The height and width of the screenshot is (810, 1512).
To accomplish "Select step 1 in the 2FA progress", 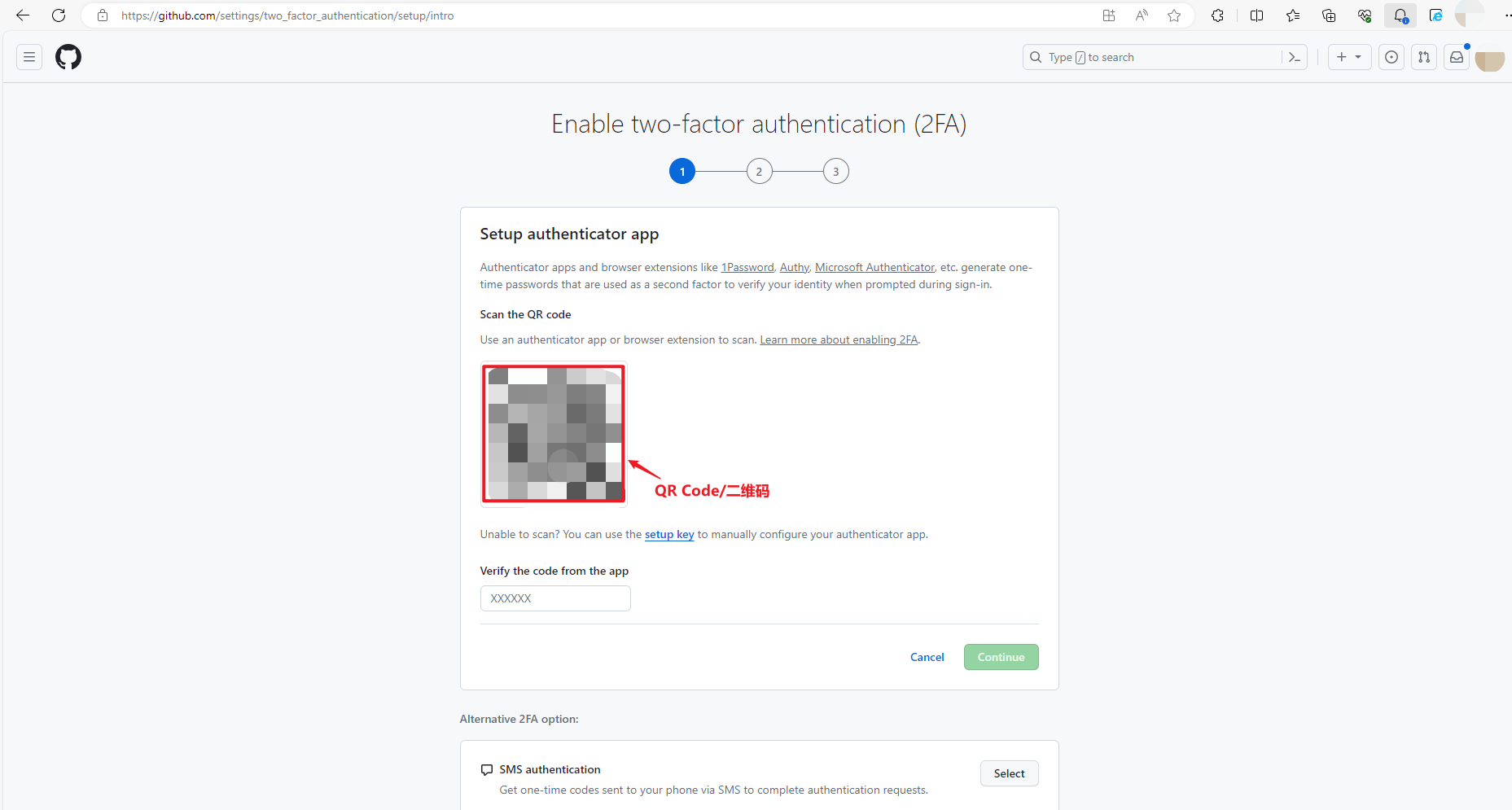I will [682, 171].
